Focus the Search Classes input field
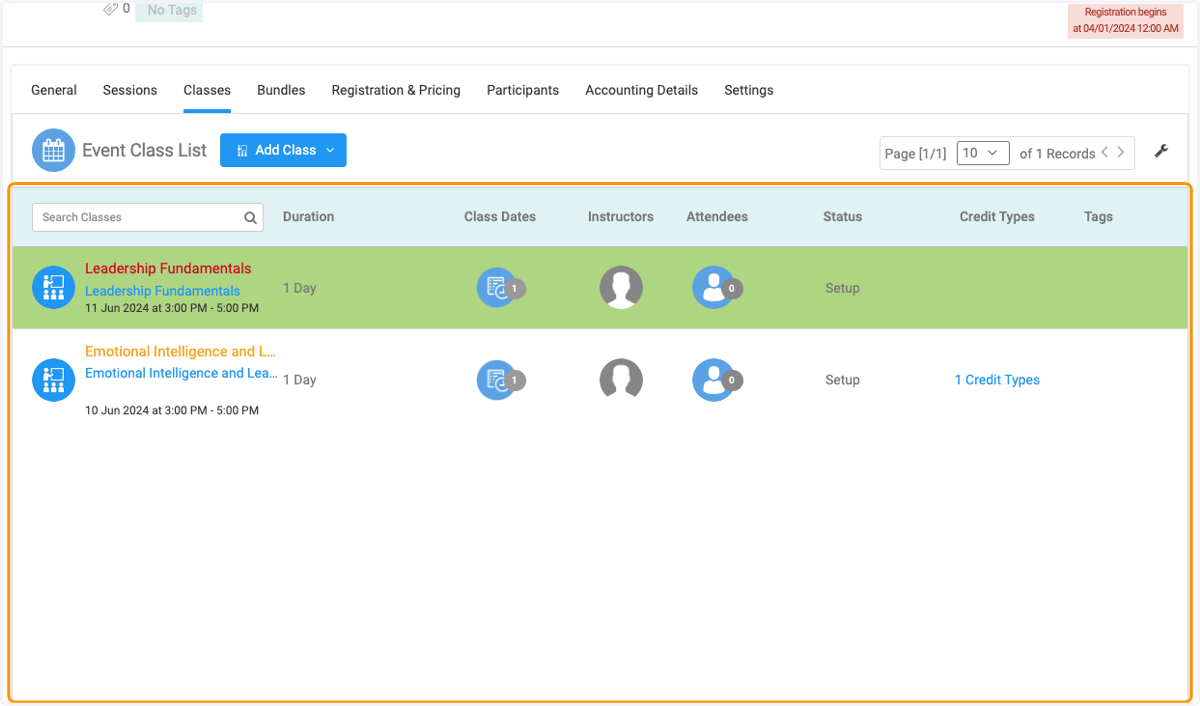Image resolution: width=1200 pixels, height=706 pixels. pos(148,217)
